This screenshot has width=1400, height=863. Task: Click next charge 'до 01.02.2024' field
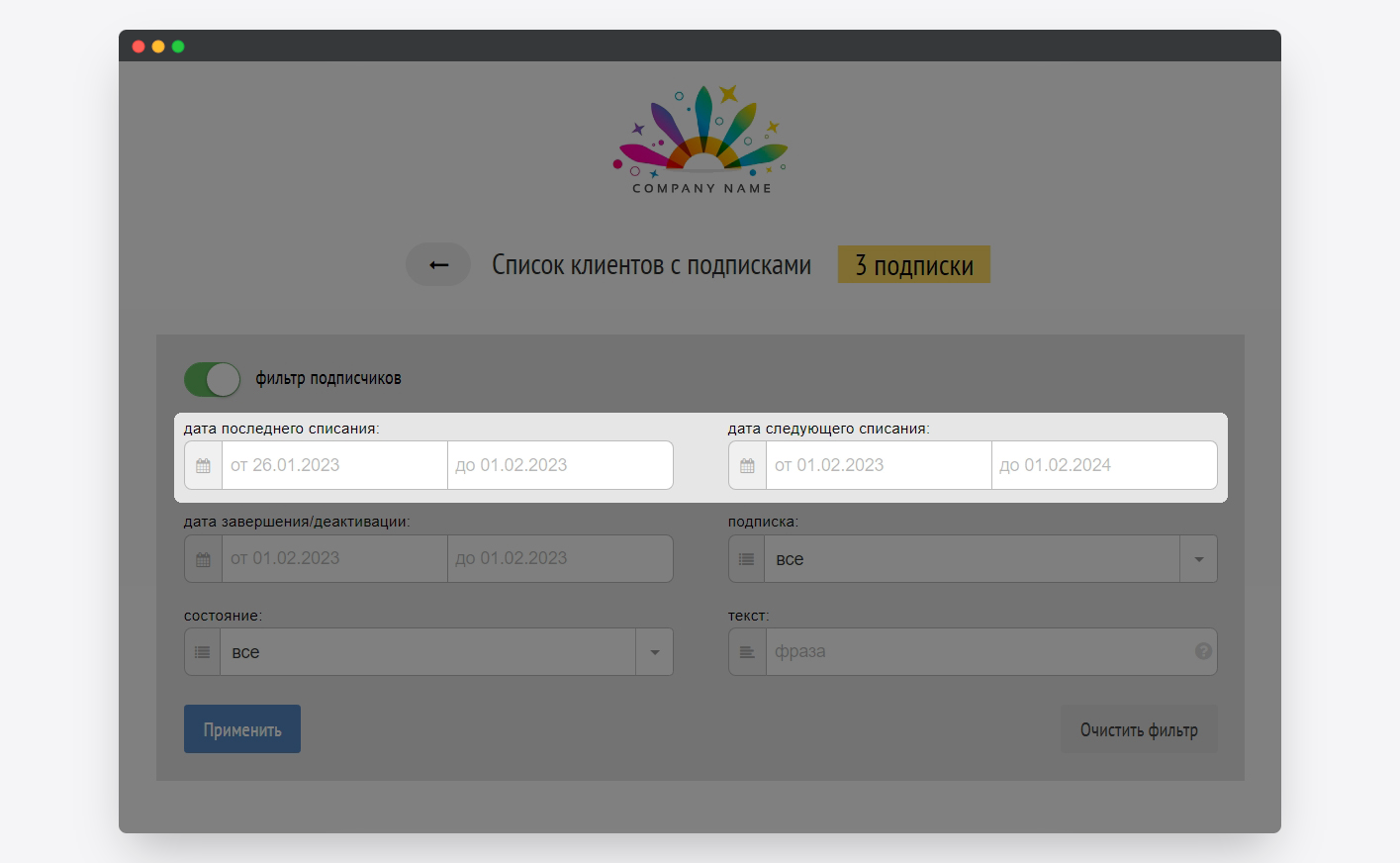click(1104, 465)
